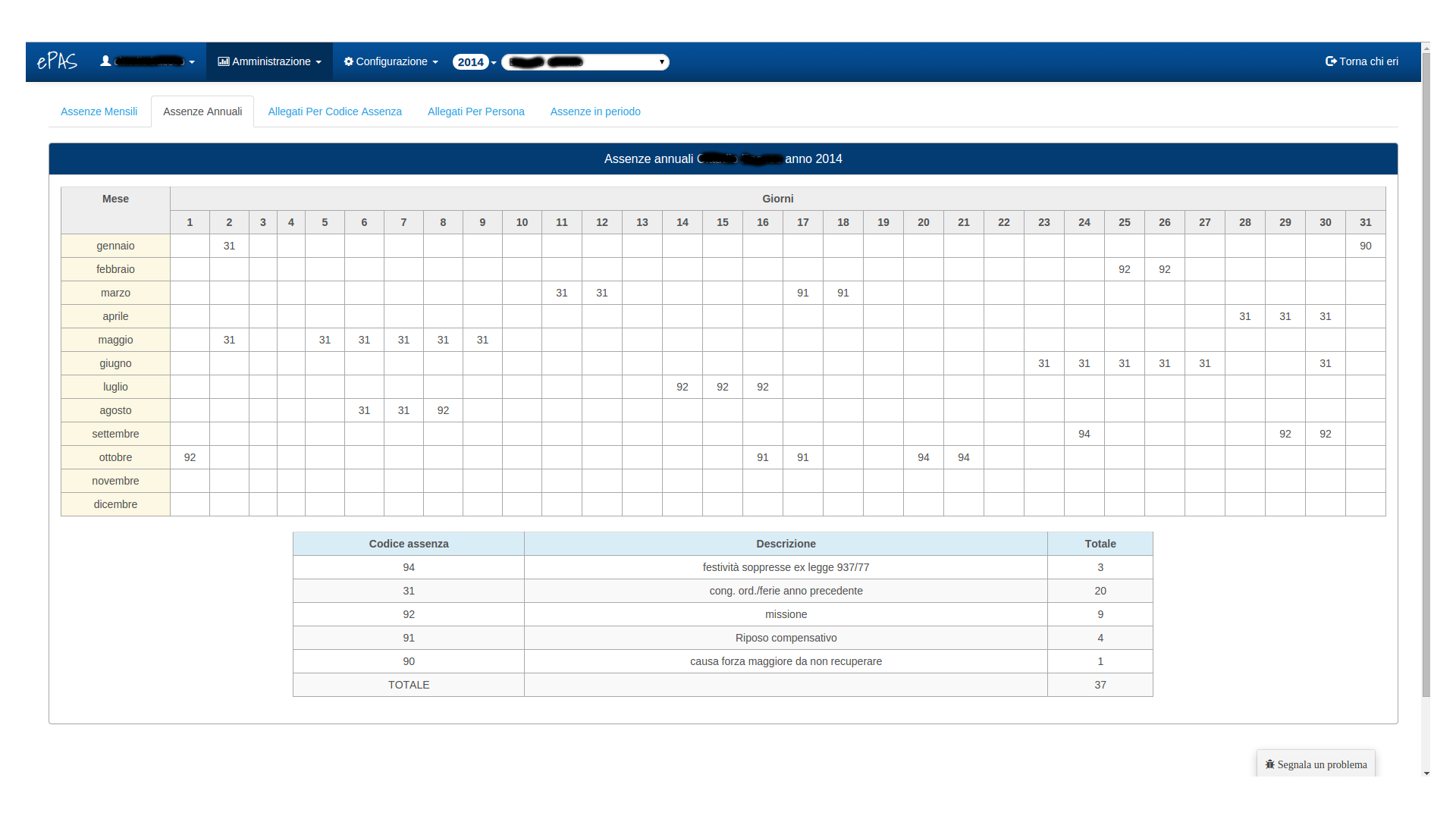Click the scrollbar down arrow
Viewport: 1456px width, 819px height.
point(1426,773)
